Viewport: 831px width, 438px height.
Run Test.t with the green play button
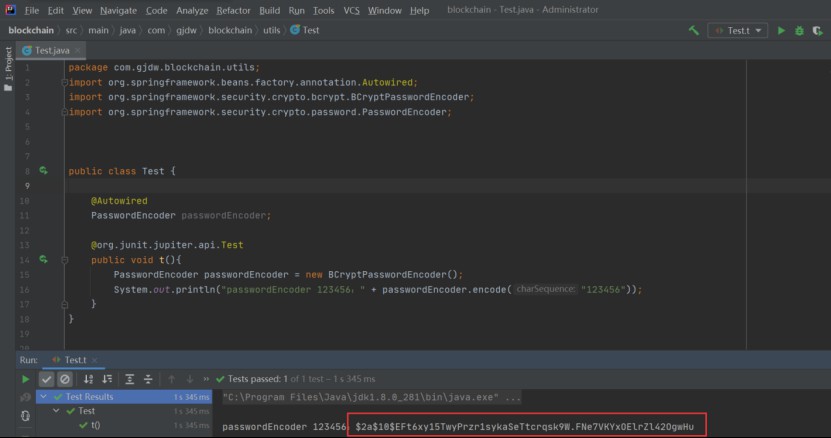coord(782,31)
